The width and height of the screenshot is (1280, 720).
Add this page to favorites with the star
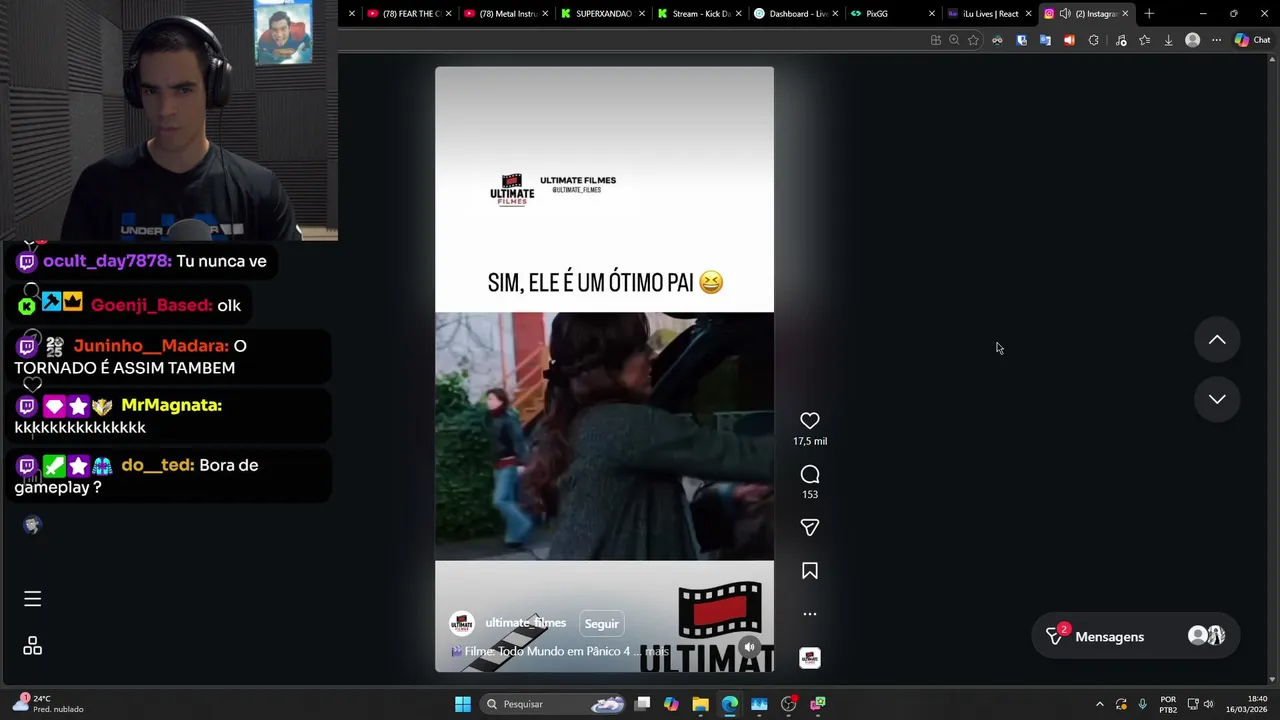(973, 40)
